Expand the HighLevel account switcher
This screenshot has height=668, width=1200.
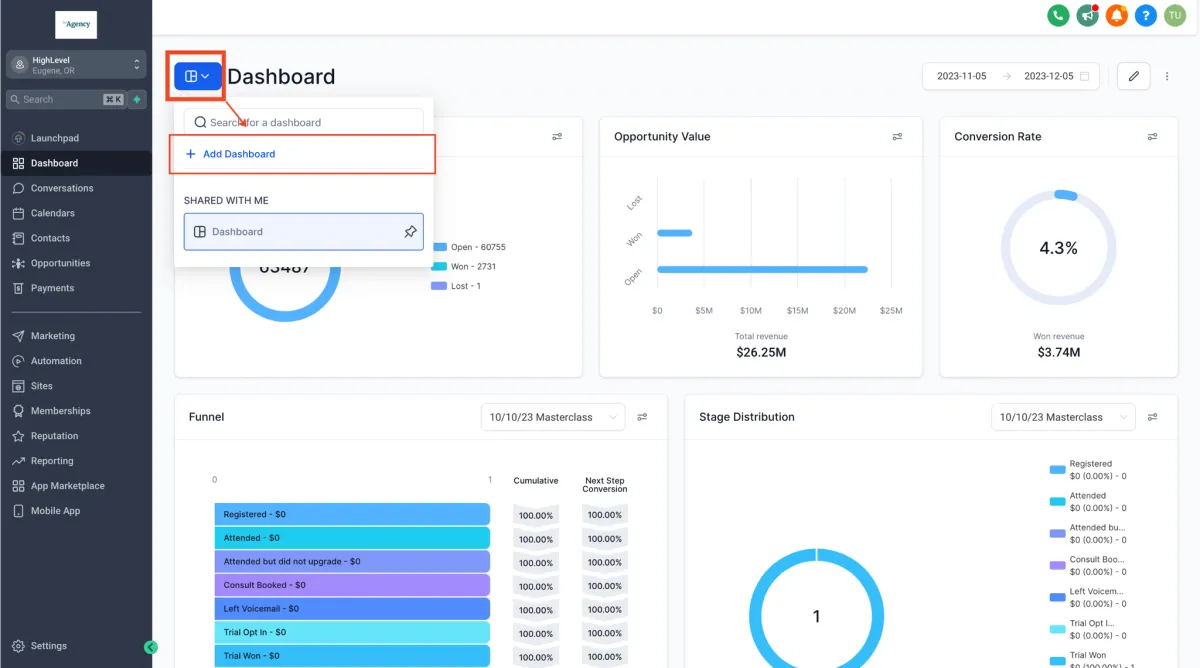coord(76,65)
